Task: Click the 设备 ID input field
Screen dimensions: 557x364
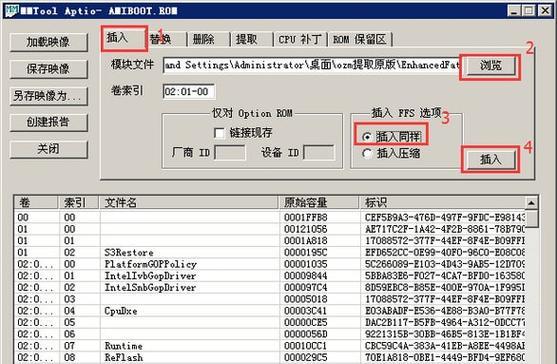Action: (319, 153)
